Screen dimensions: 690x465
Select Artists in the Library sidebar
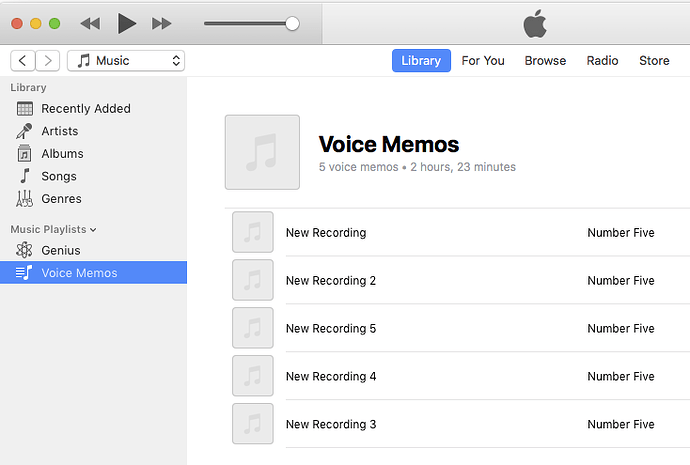93,131
